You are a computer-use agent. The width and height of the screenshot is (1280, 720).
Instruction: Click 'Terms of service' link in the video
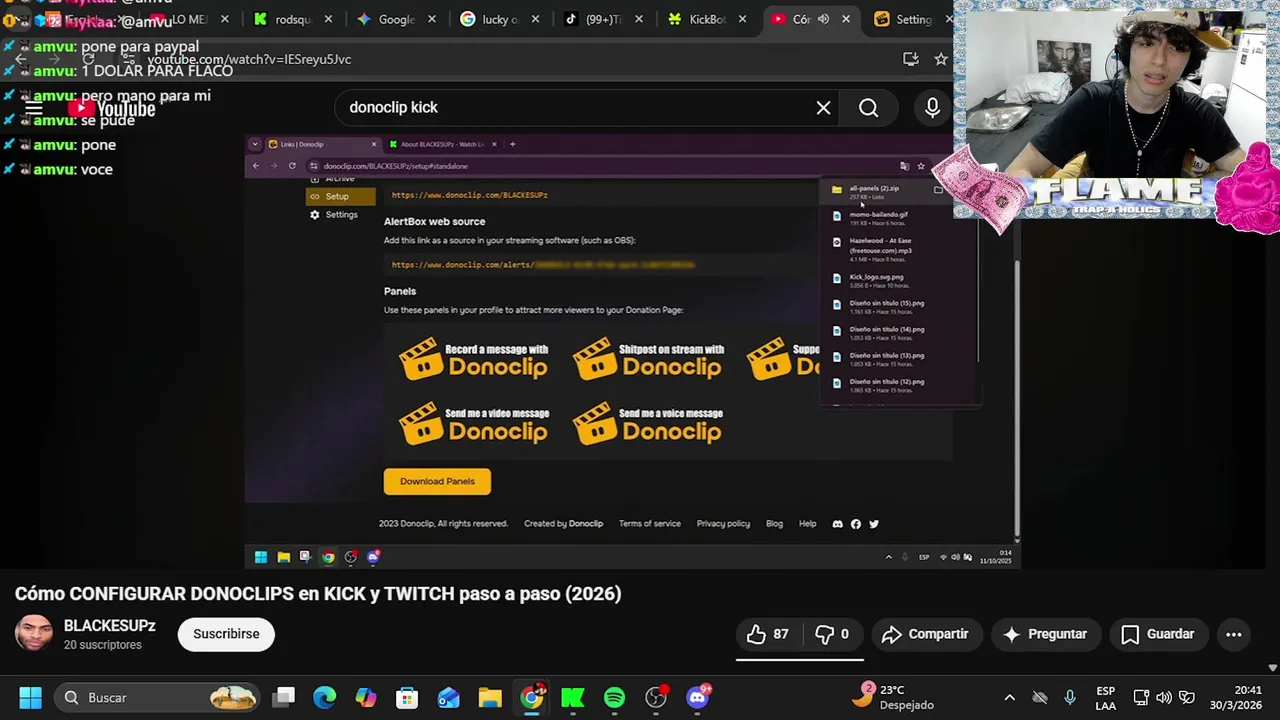649,524
